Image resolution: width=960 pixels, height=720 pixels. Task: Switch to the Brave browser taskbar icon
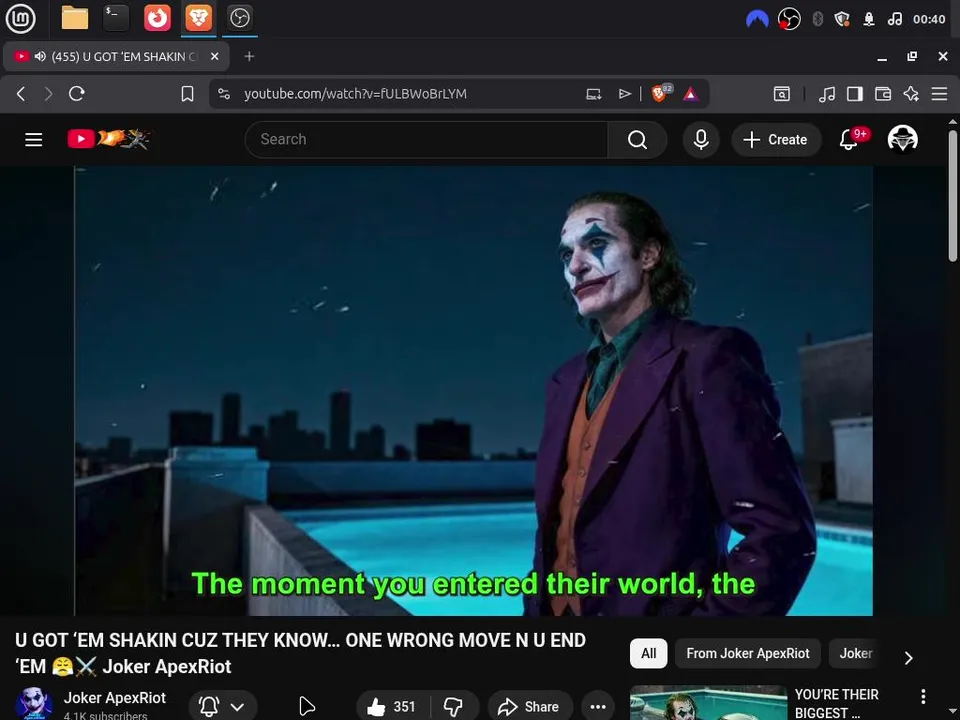pos(198,18)
